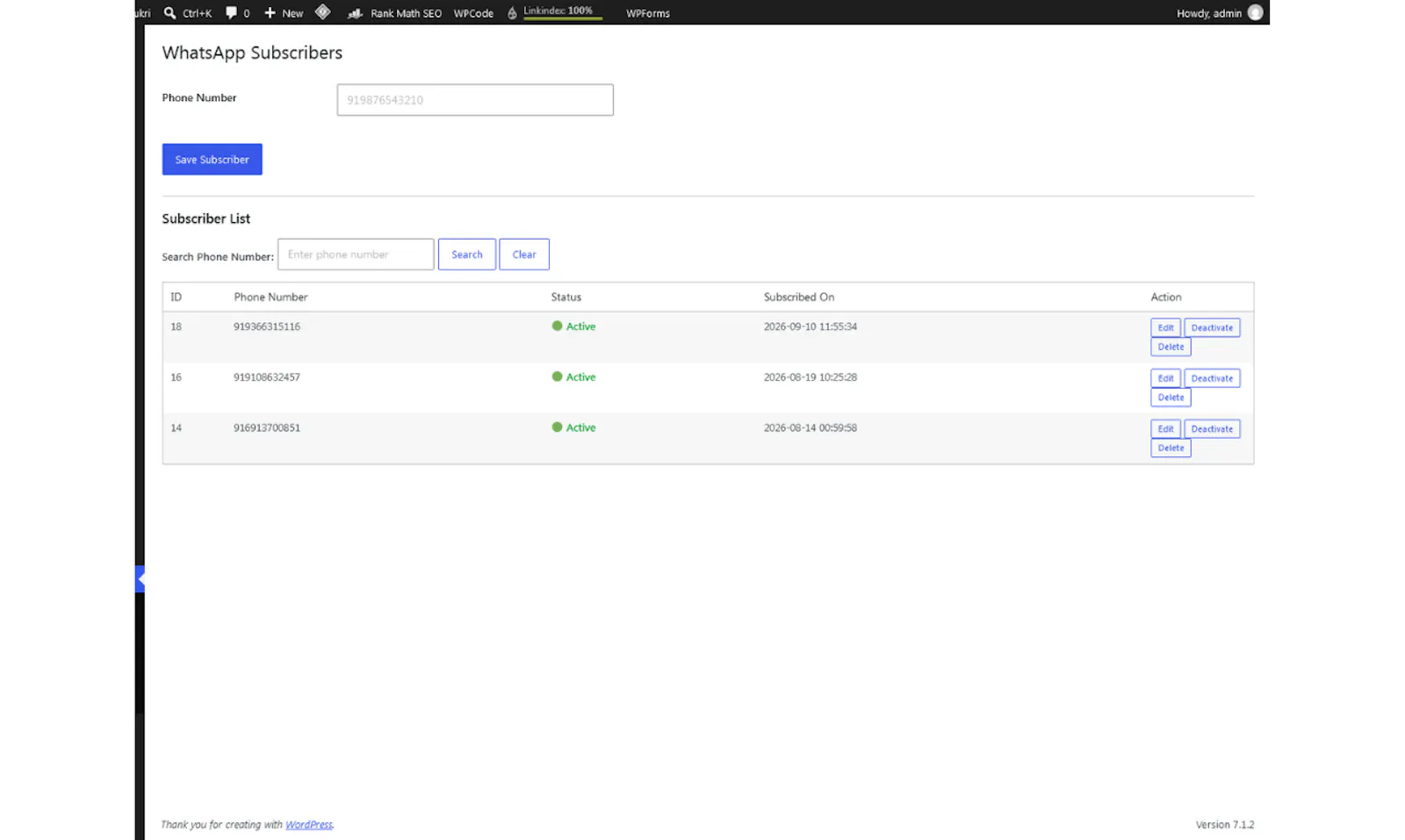Deactivate subscriber 916913700851

point(1212,429)
